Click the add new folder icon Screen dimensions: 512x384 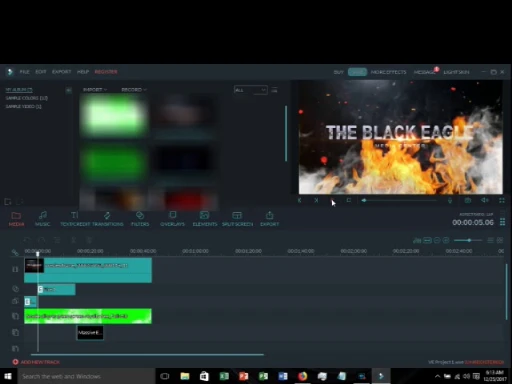tap(8, 202)
